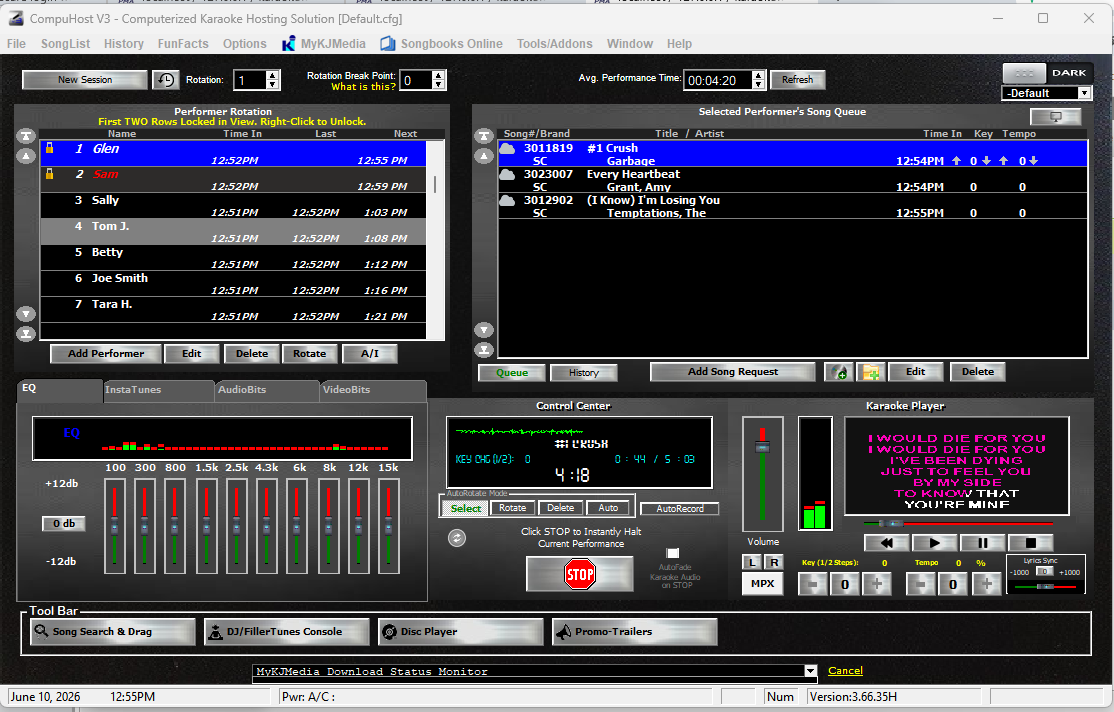
Task: Open Promo-Trailers tool
Action: [x=634, y=632]
